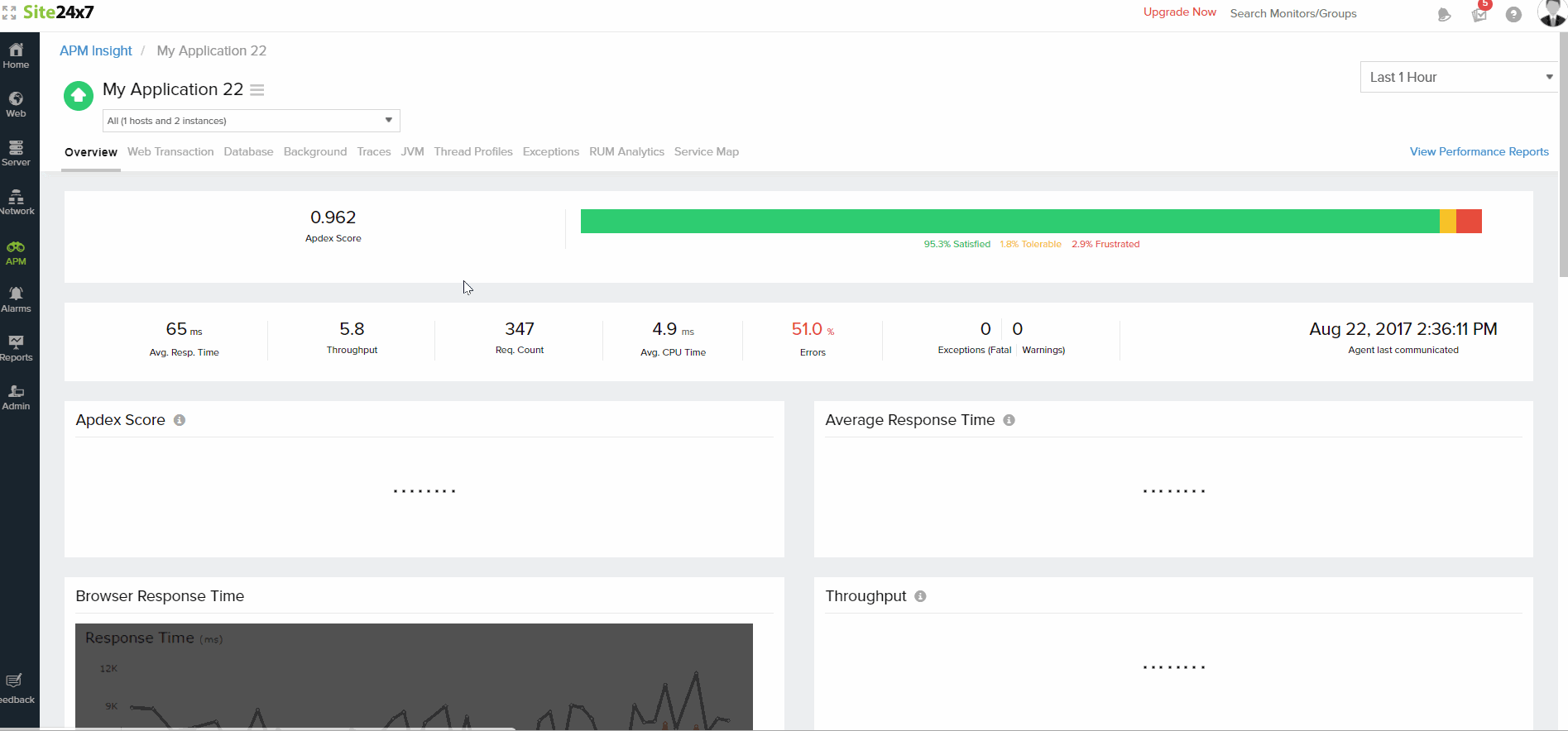The image size is (1568, 731).
Task: Click the Apdex Score info icon
Action: click(180, 420)
